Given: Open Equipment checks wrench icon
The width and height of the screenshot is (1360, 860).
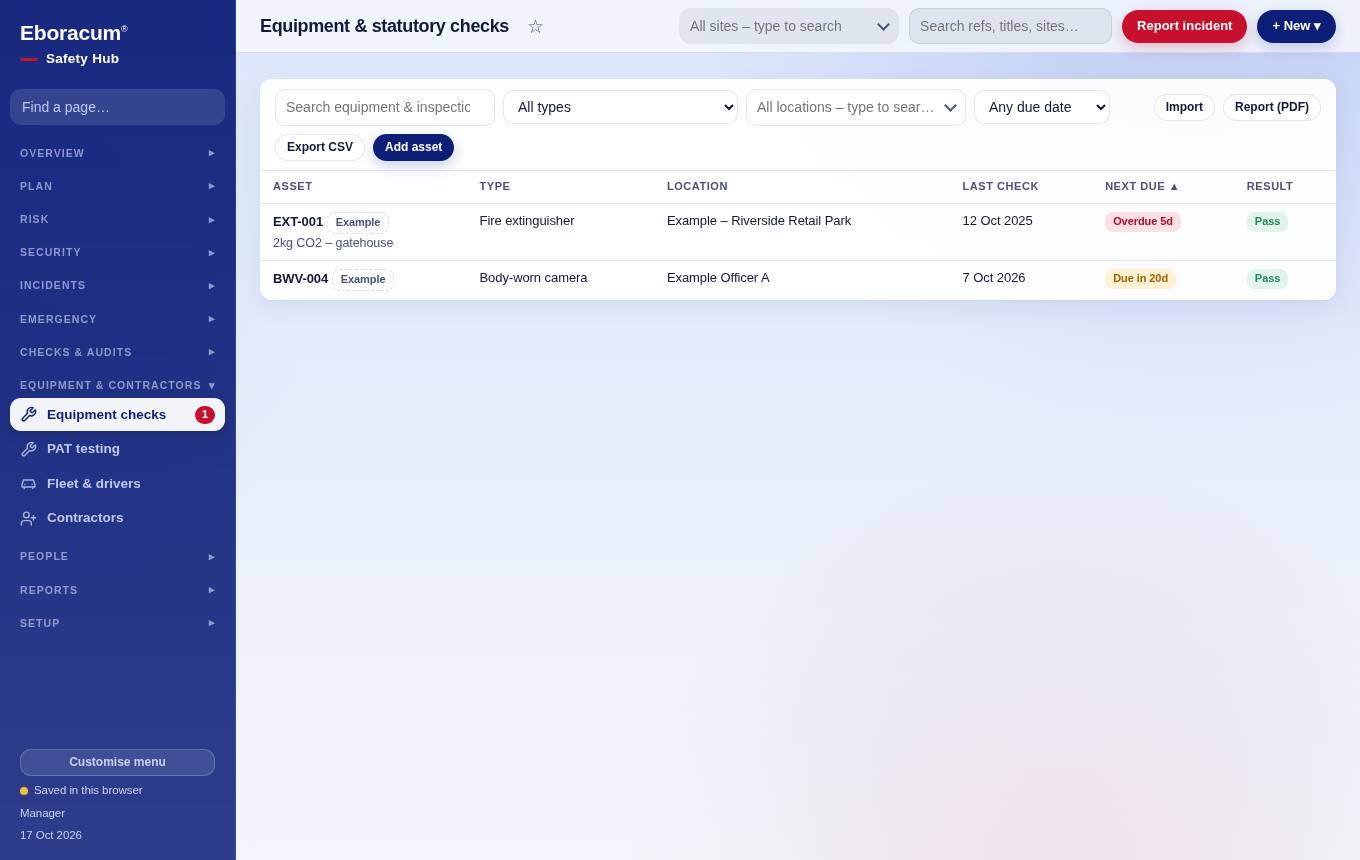Looking at the screenshot, I should [x=28, y=415].
